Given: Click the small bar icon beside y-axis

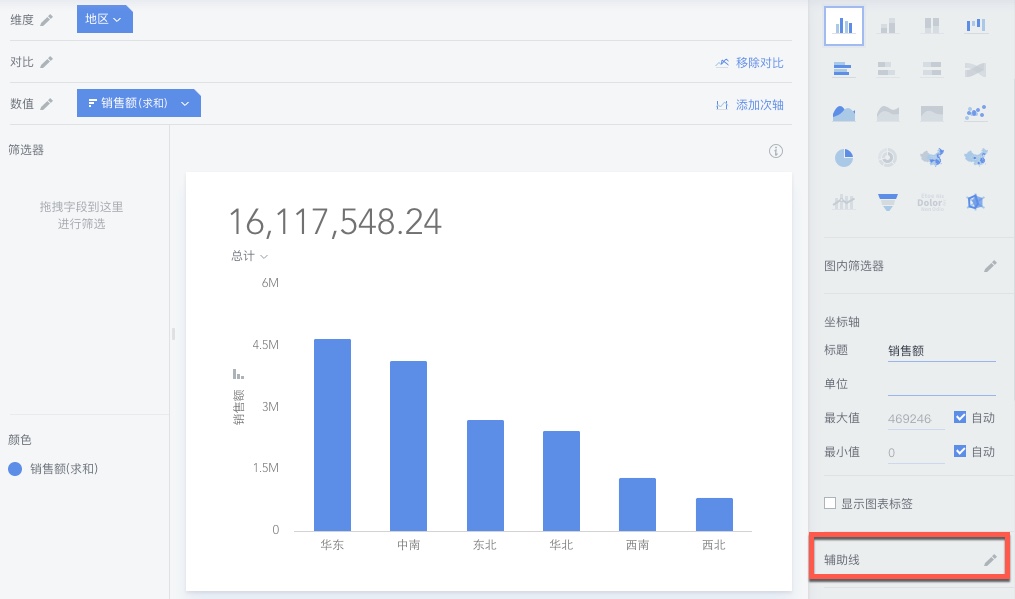Looking at the screenshot, I should (238, 374).
